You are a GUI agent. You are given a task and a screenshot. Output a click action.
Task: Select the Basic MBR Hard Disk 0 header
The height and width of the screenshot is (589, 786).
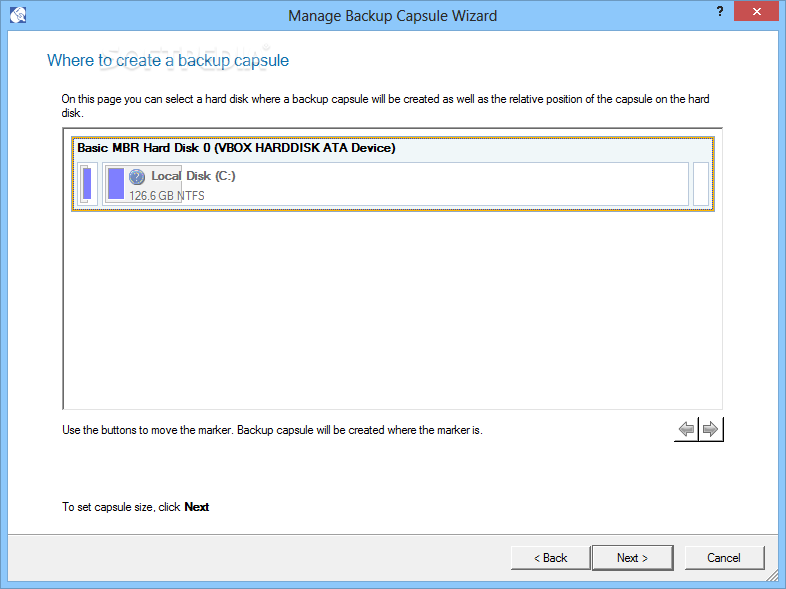[x=237, y=148]
